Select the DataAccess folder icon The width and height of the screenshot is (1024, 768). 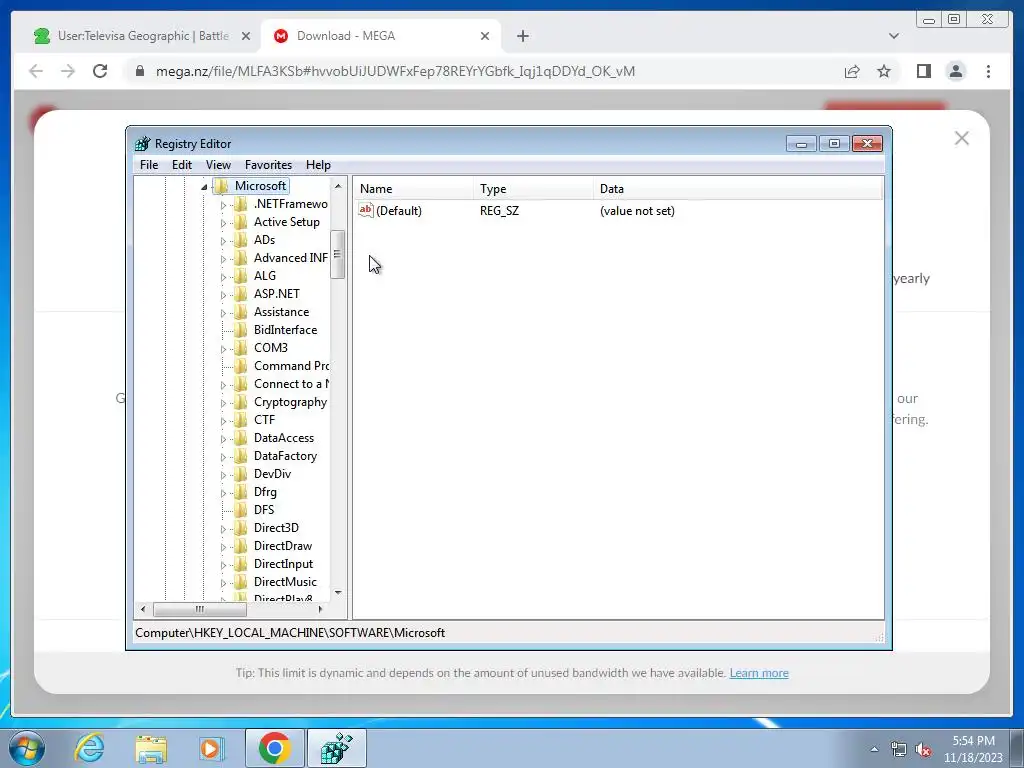point(241,438)
